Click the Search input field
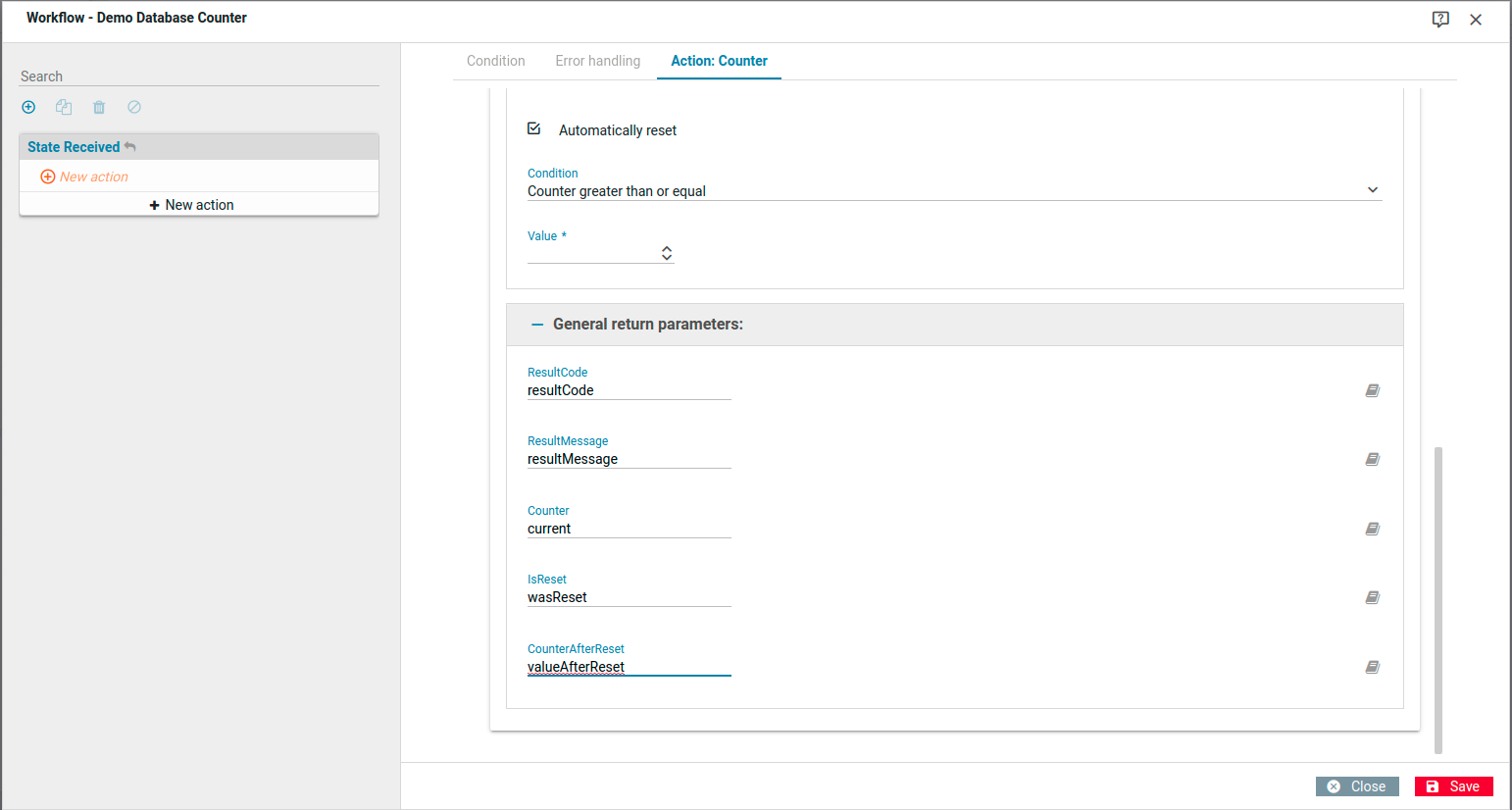This screenshot has width=1512, height=810. point(198,76)
